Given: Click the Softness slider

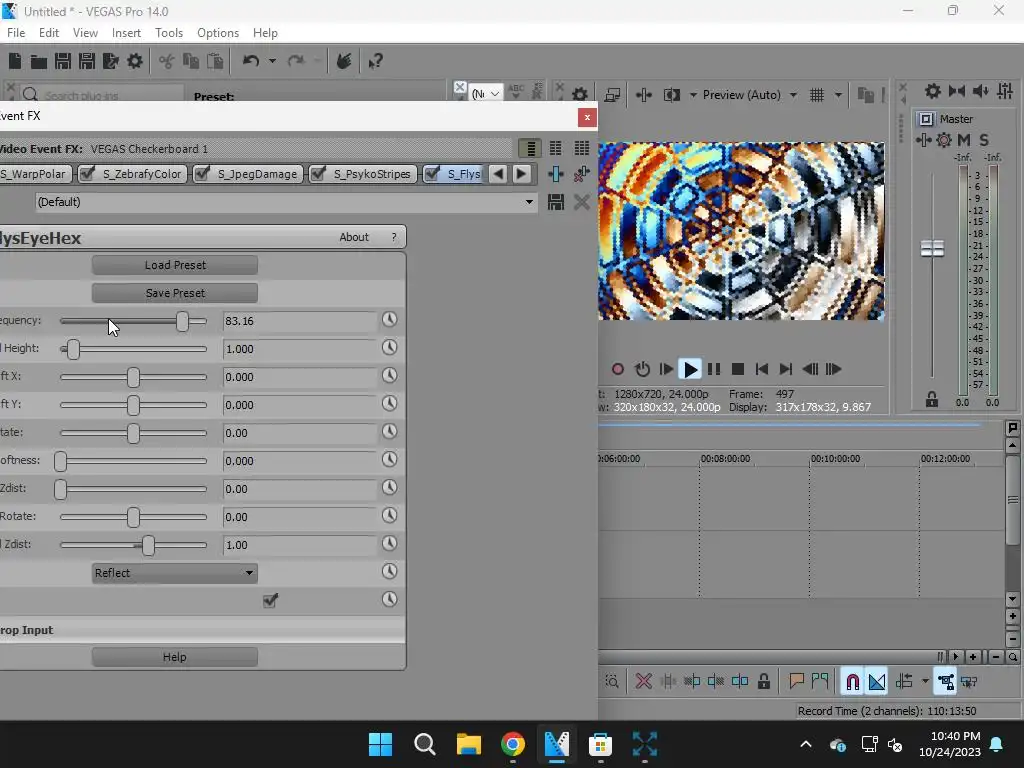Looking at the screenshot, I should pyautogui.click(x=133, y=461).
